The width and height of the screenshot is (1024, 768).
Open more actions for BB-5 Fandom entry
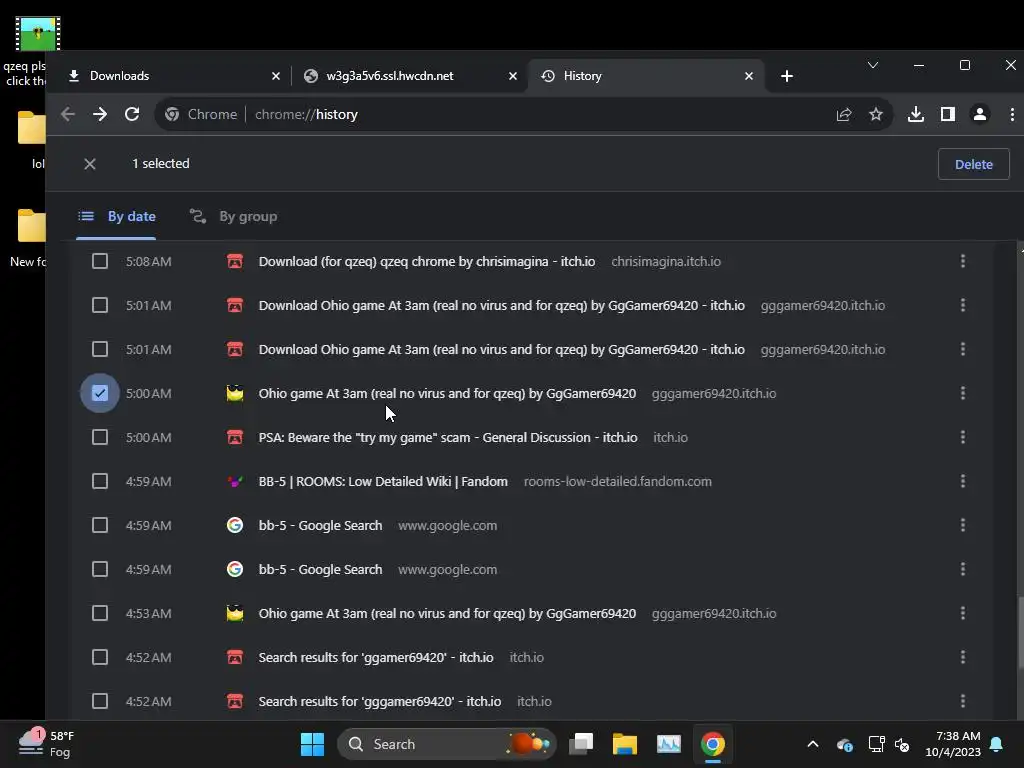coord(963,481)
